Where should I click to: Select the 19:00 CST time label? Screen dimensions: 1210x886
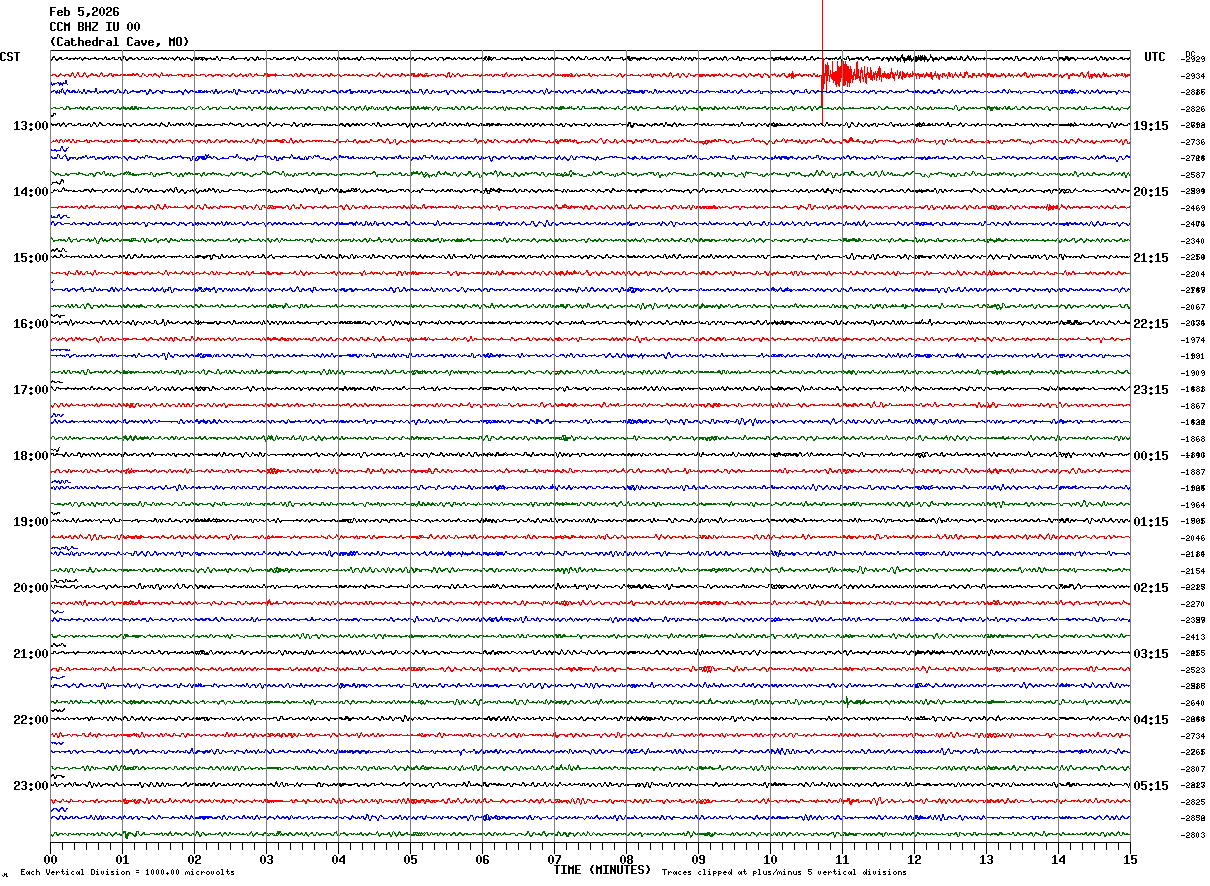coord(31,522)
